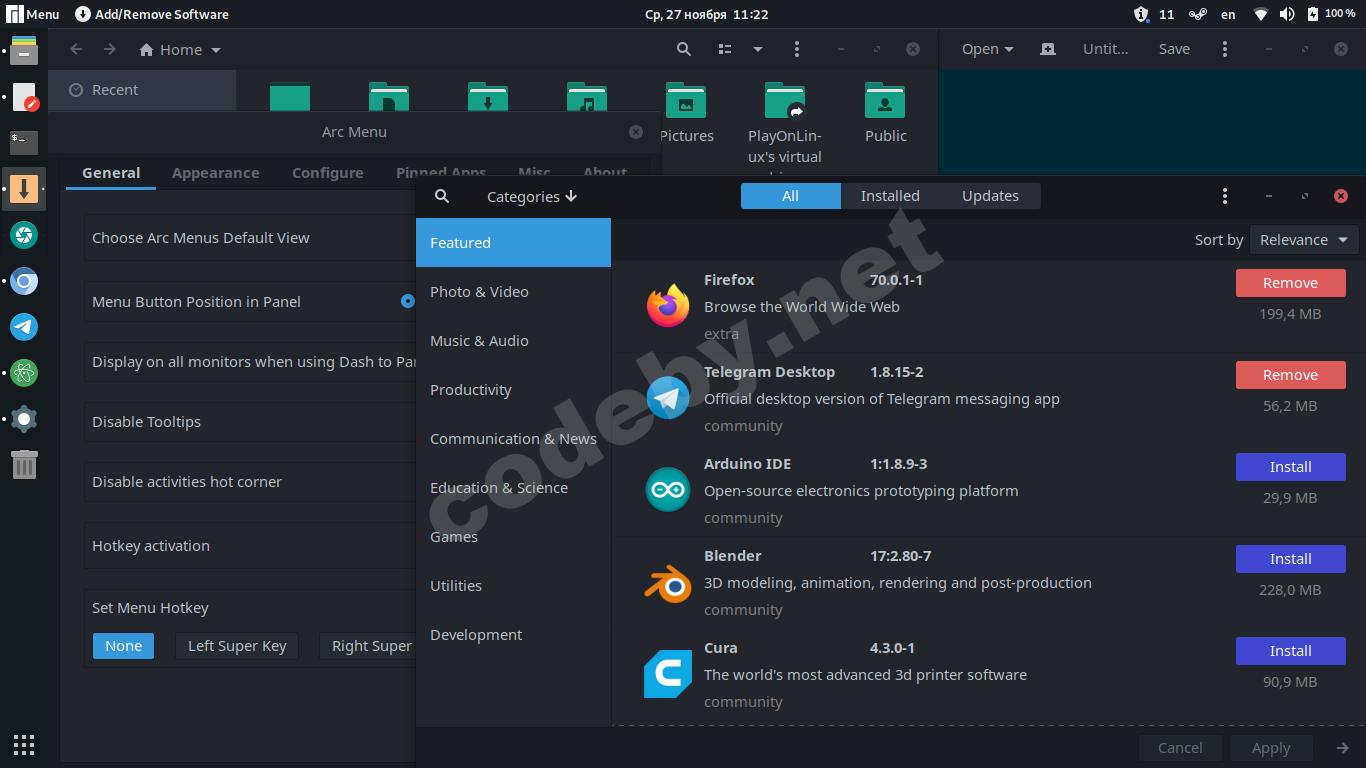Open the Terminal from the dock
Image resolution: width=1366 pixels, height=768 pixels.
[24, 142]
